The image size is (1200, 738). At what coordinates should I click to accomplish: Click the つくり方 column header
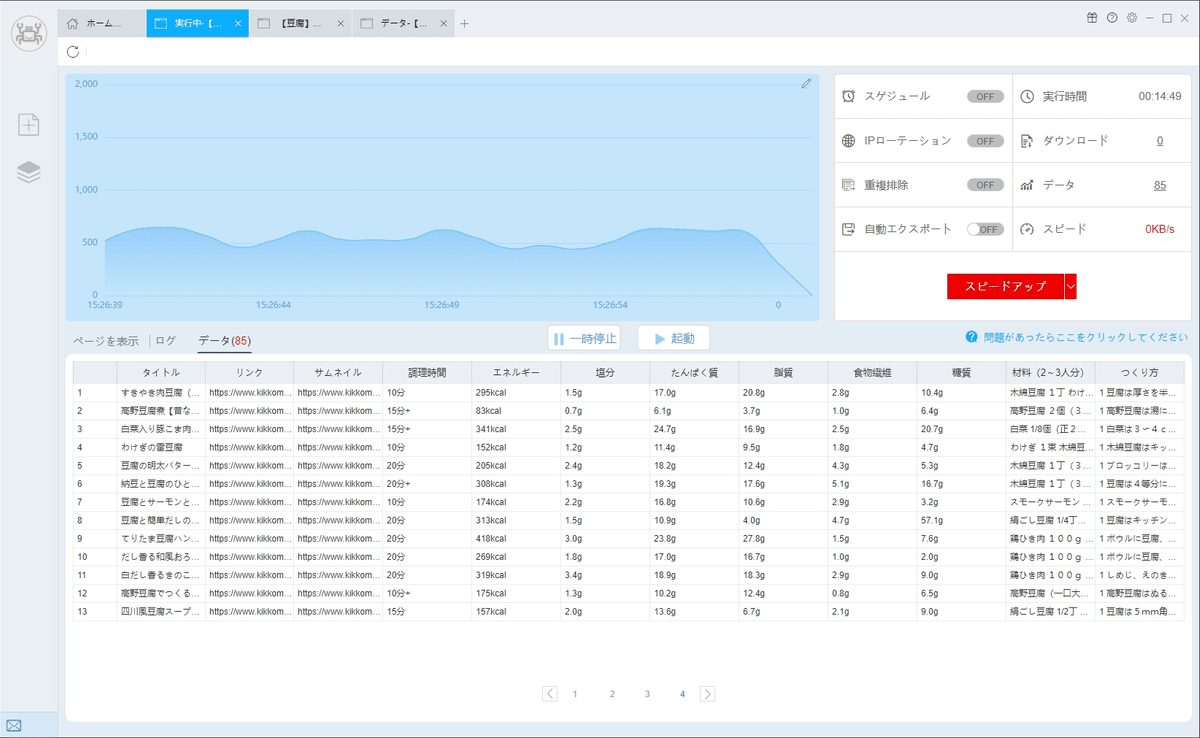[x=1139, y=372]
